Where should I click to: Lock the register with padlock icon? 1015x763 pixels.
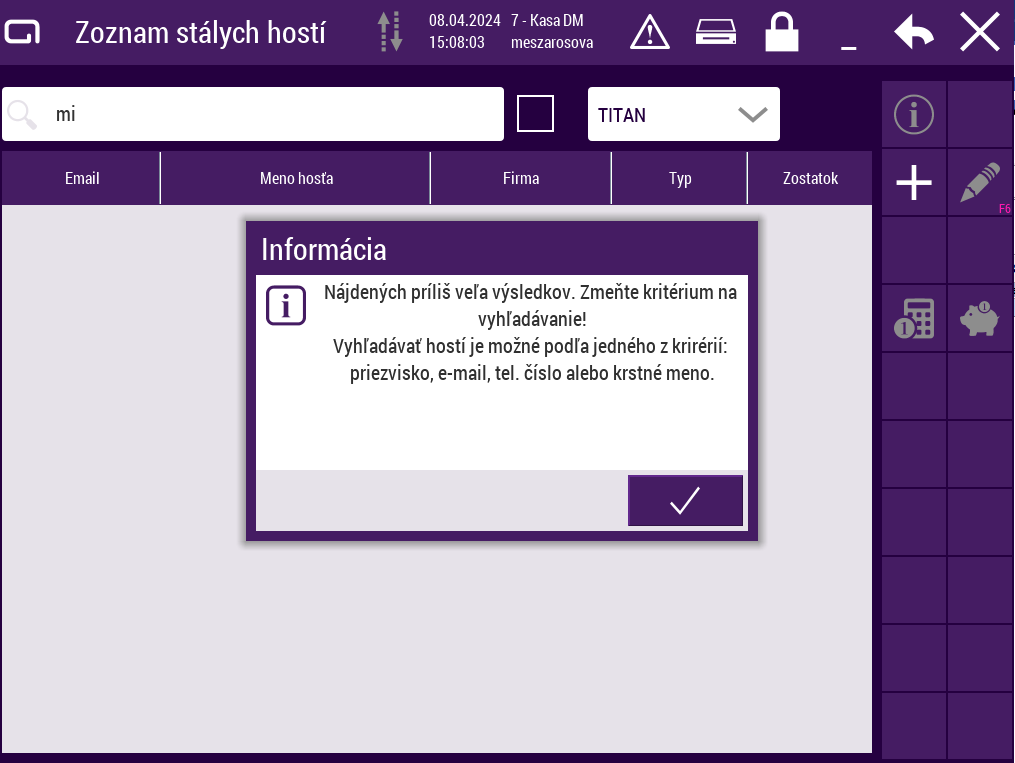pyautogui.click(x=782, y=32)
